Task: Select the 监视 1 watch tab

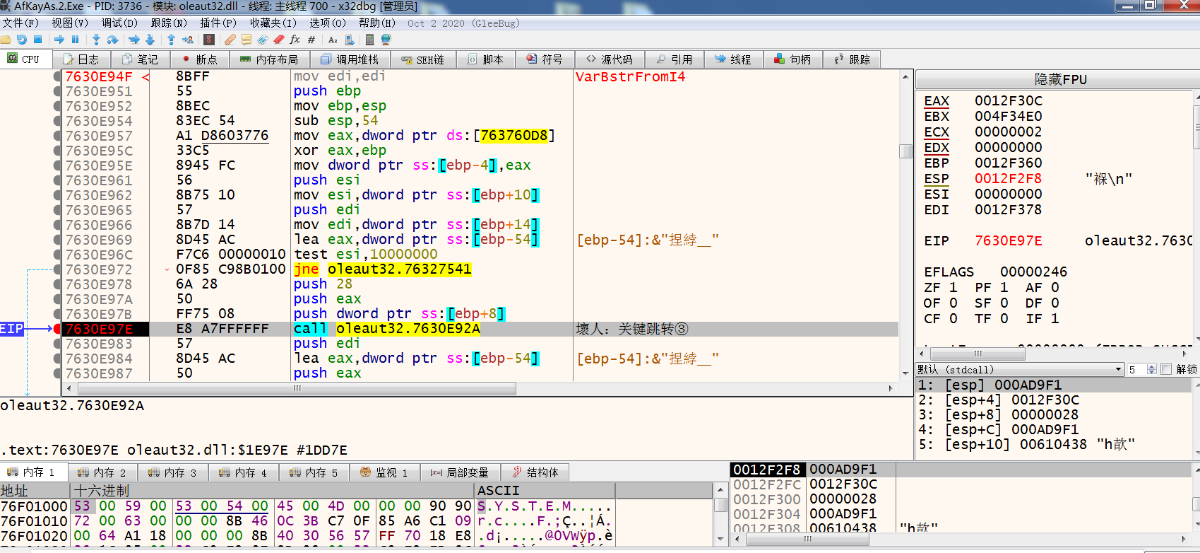Action: [x=384, y=472]
